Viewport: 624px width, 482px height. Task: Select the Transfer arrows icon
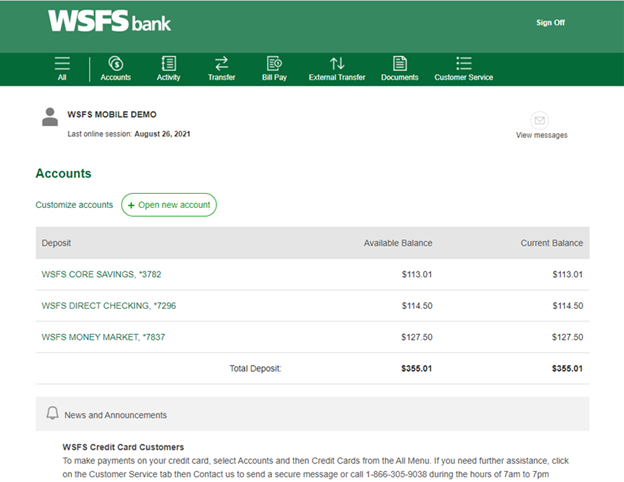tap(221, 63)
